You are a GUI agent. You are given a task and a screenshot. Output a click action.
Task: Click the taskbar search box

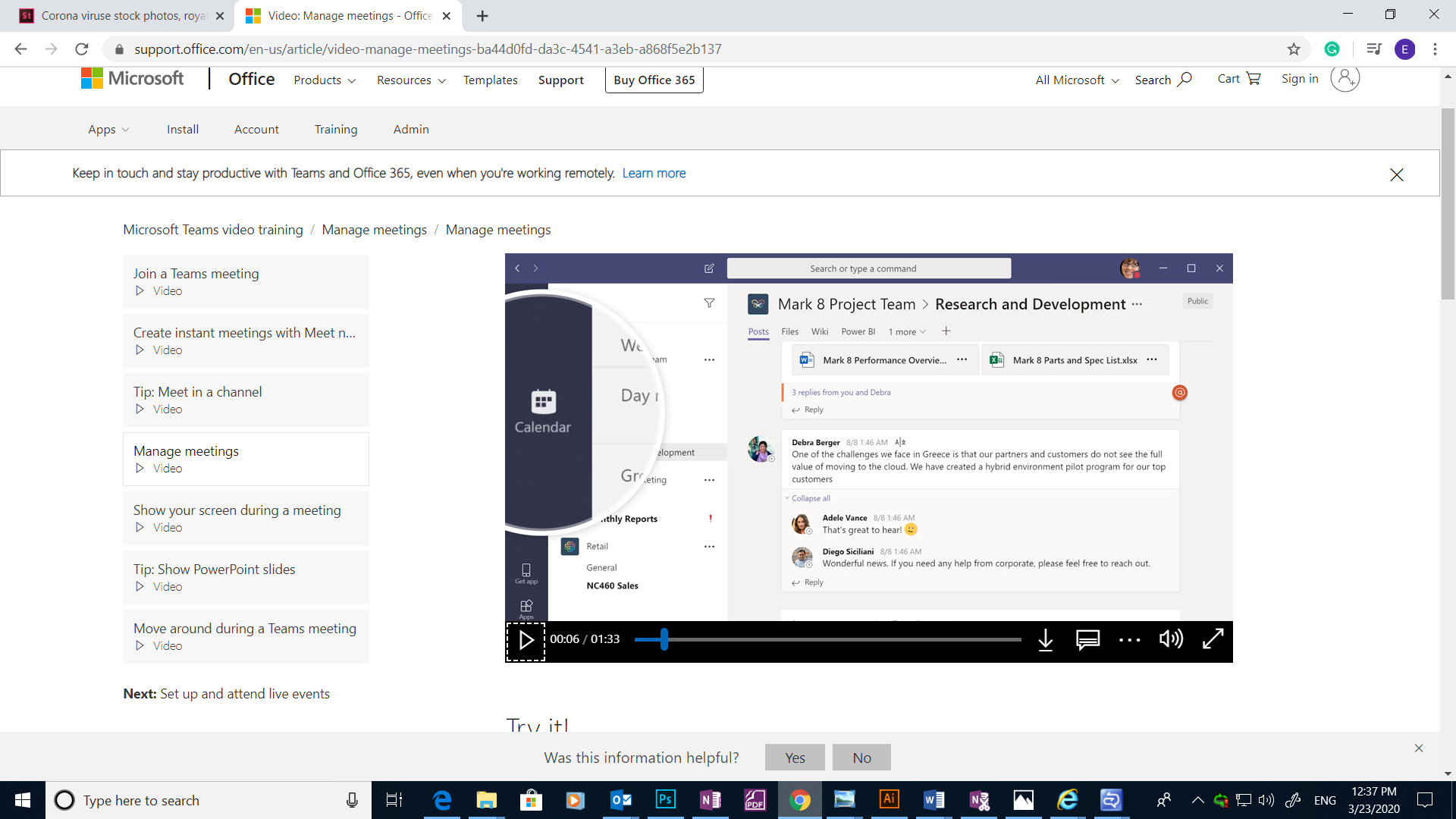(x=209, y=800)
